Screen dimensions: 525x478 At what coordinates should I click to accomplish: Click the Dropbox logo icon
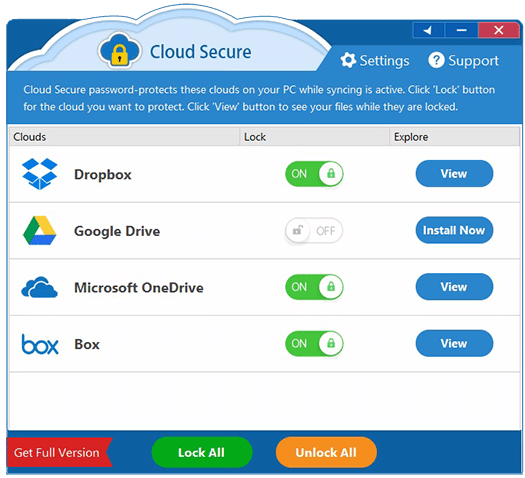click(40, 174)
